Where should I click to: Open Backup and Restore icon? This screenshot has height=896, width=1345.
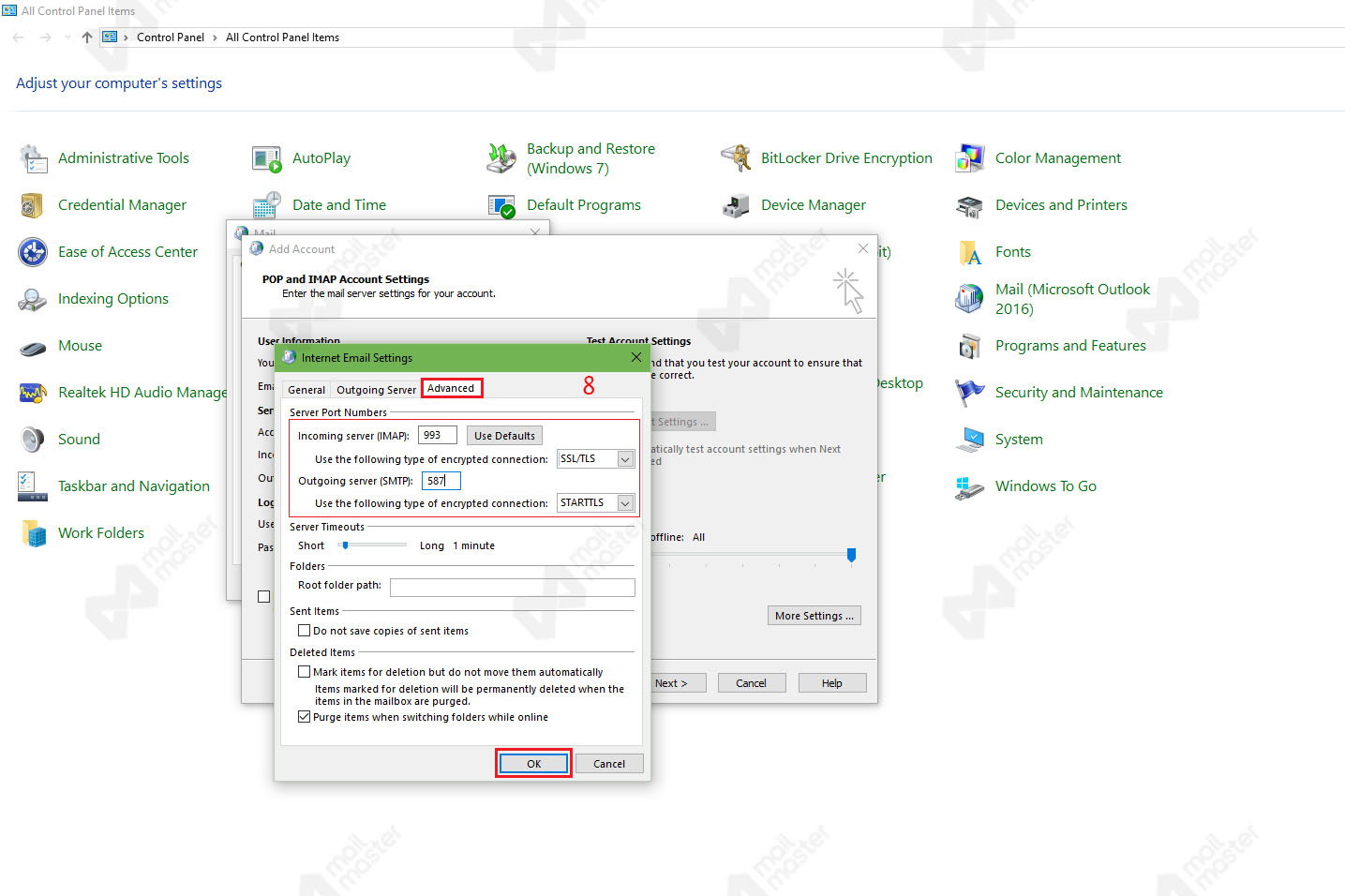(x=501, y=158)
